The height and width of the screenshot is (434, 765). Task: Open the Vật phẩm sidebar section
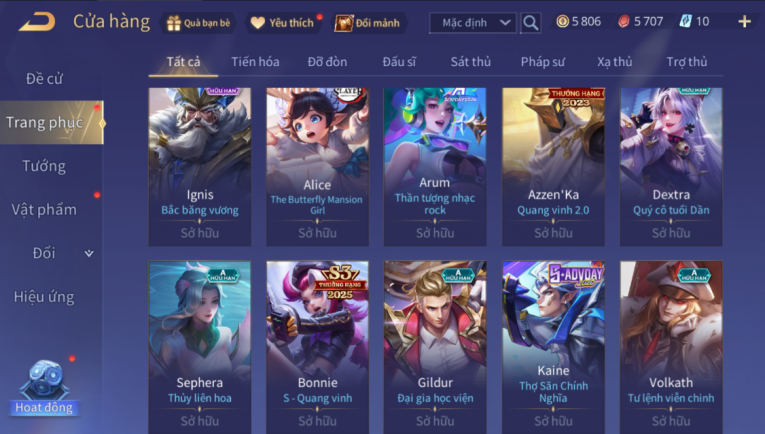[44, 210]
